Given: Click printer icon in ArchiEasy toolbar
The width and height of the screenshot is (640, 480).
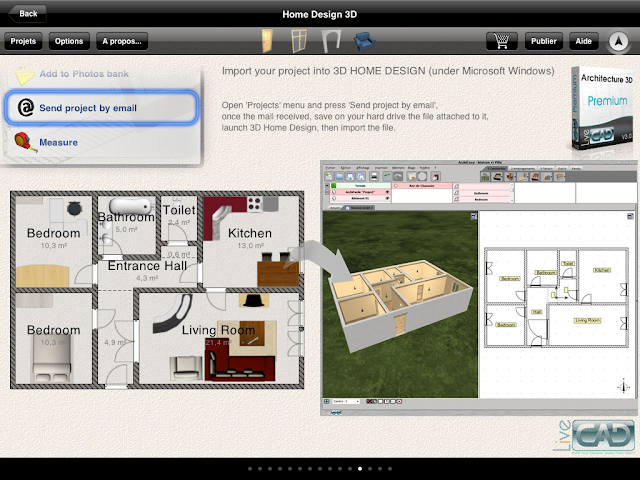Looking at the screenshot, I should click(374, 176).
